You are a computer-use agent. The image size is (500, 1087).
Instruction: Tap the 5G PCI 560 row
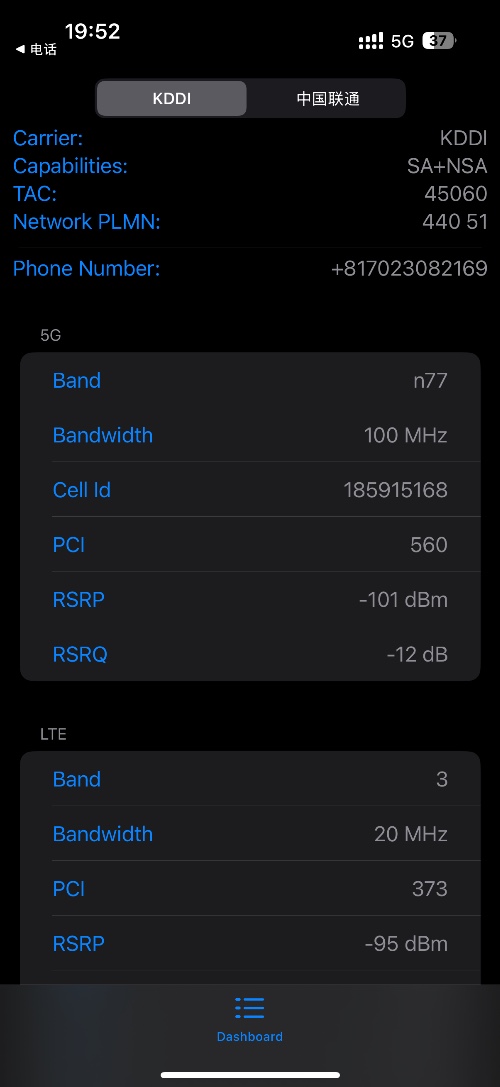tap(250, 544)
